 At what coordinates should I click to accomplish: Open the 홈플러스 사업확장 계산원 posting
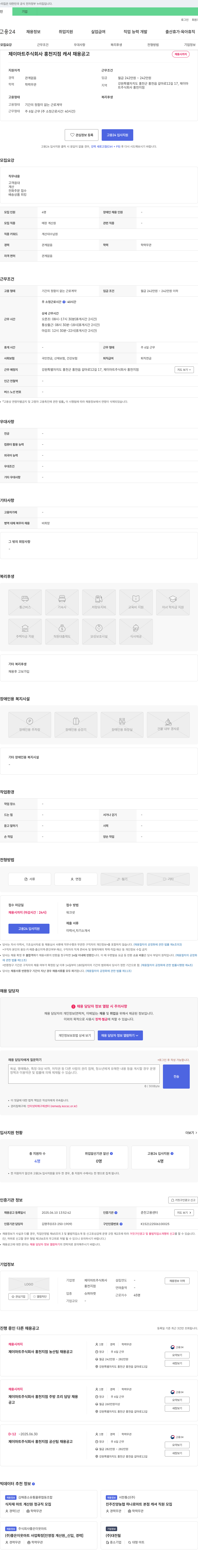(x=44, y=1536)
